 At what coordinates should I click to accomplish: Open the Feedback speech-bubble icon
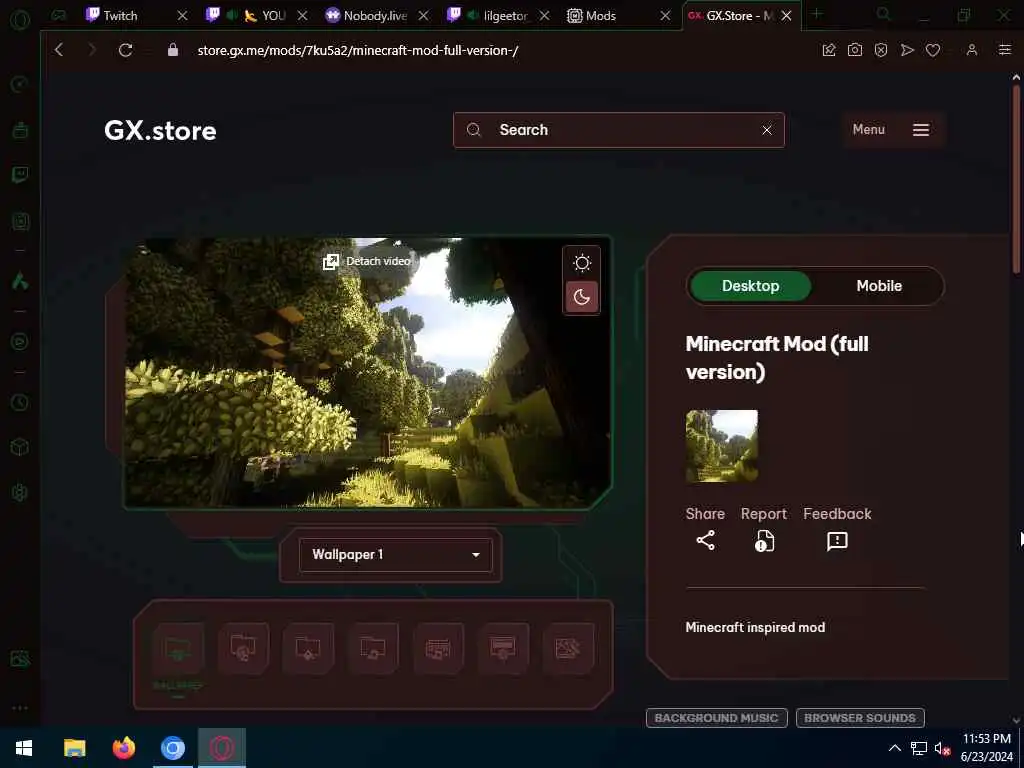click(x=837, y=541)
